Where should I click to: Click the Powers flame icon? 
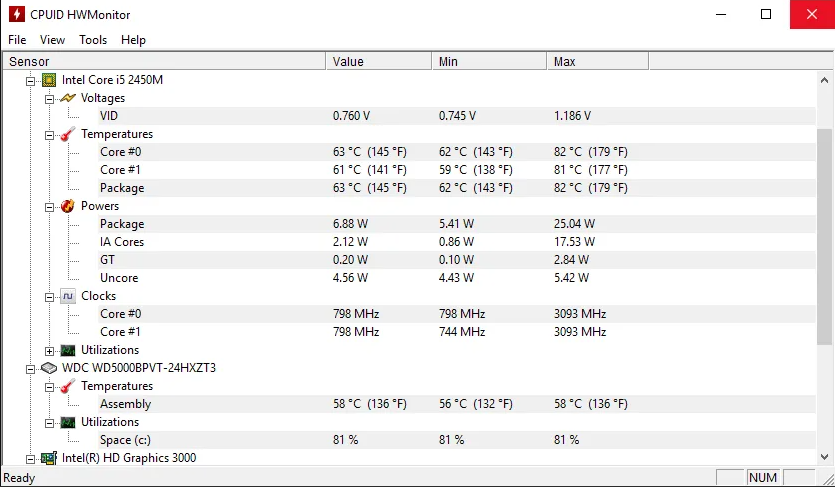coord(68,206)
